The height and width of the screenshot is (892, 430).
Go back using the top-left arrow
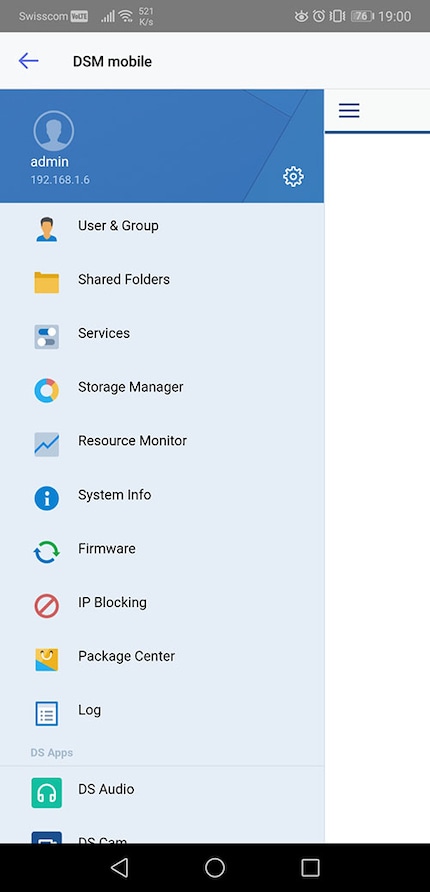tap(28, 61)
